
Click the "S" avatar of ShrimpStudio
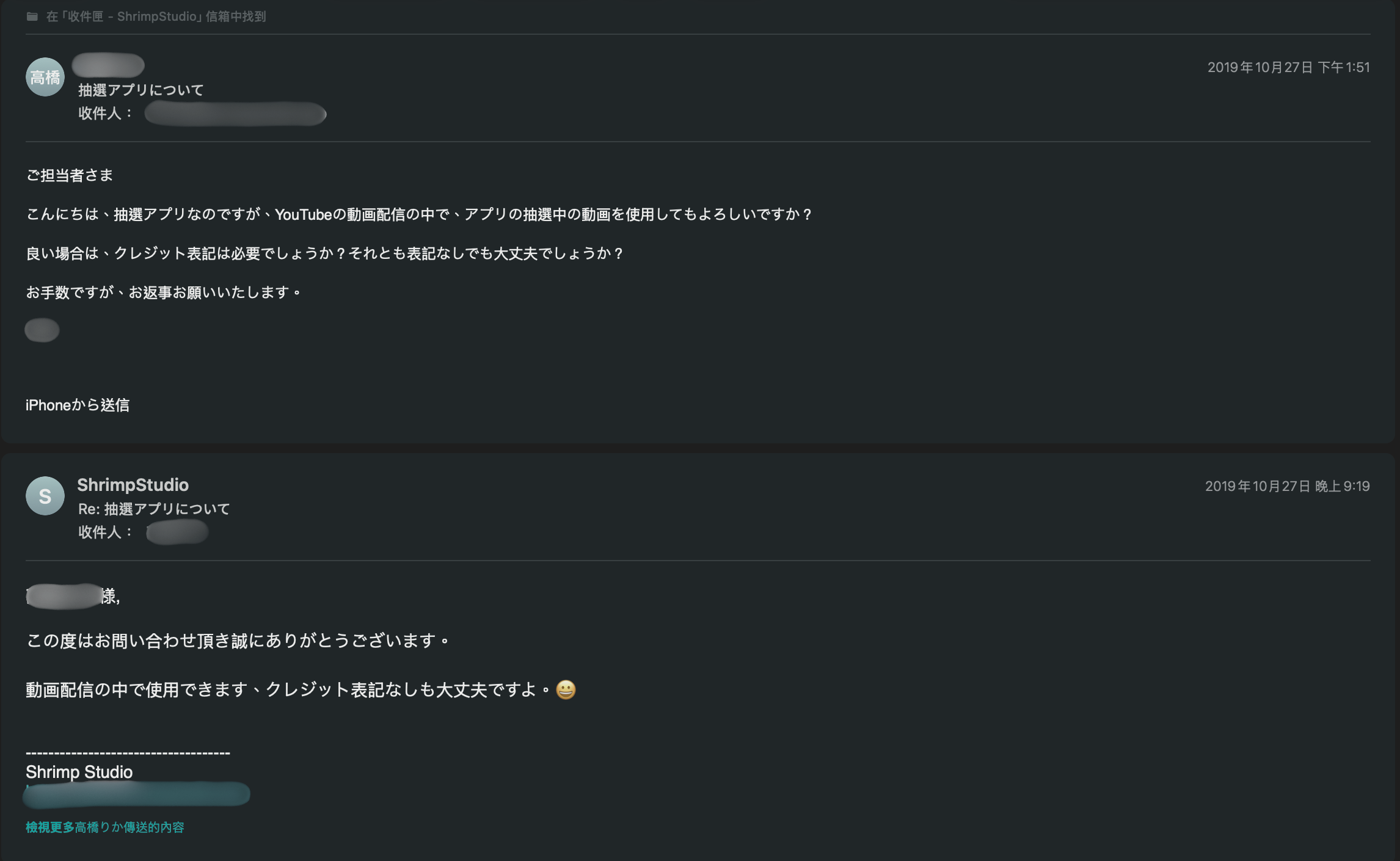[45, 496]
